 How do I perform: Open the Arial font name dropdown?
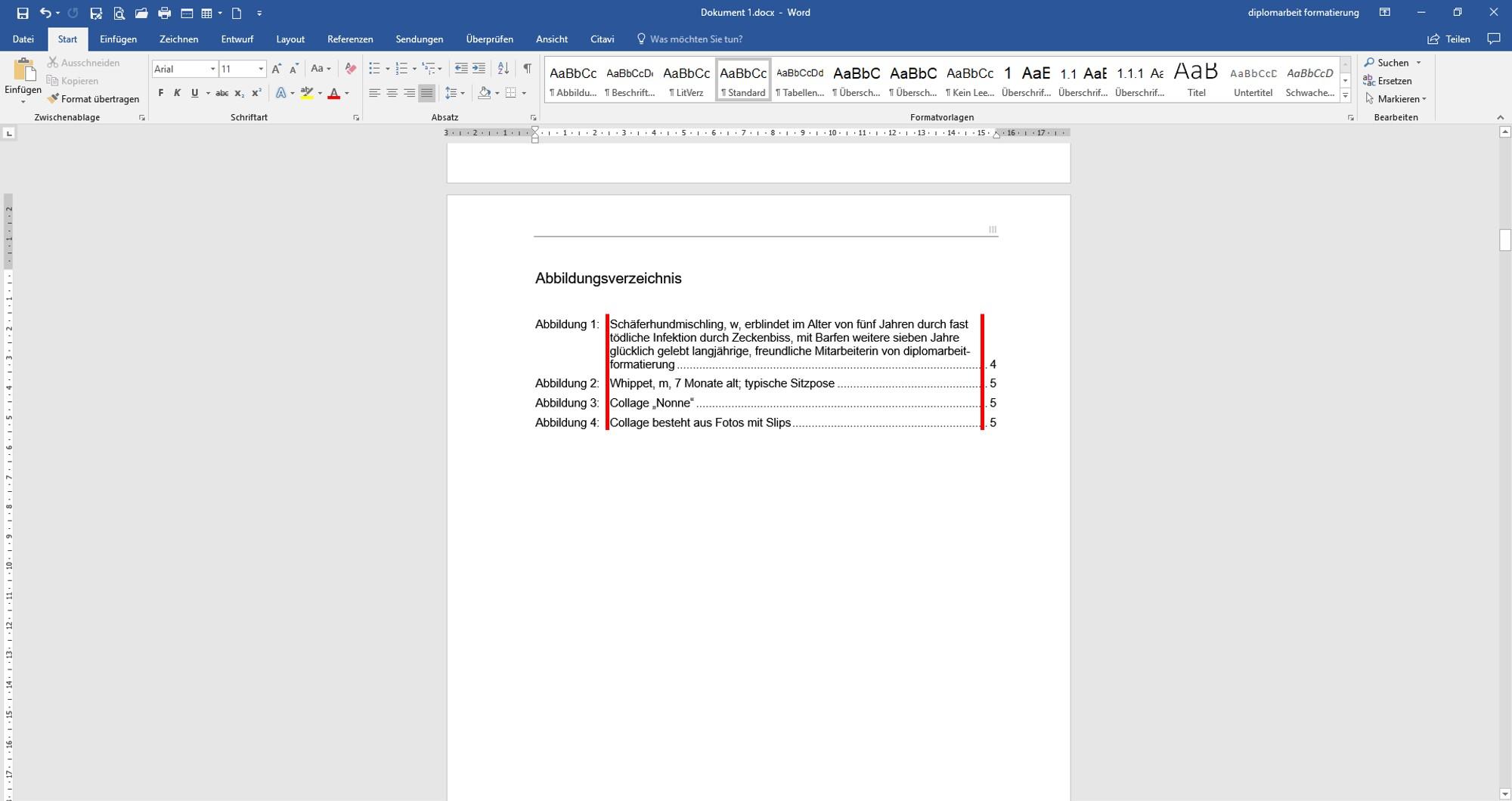[212, 69]
